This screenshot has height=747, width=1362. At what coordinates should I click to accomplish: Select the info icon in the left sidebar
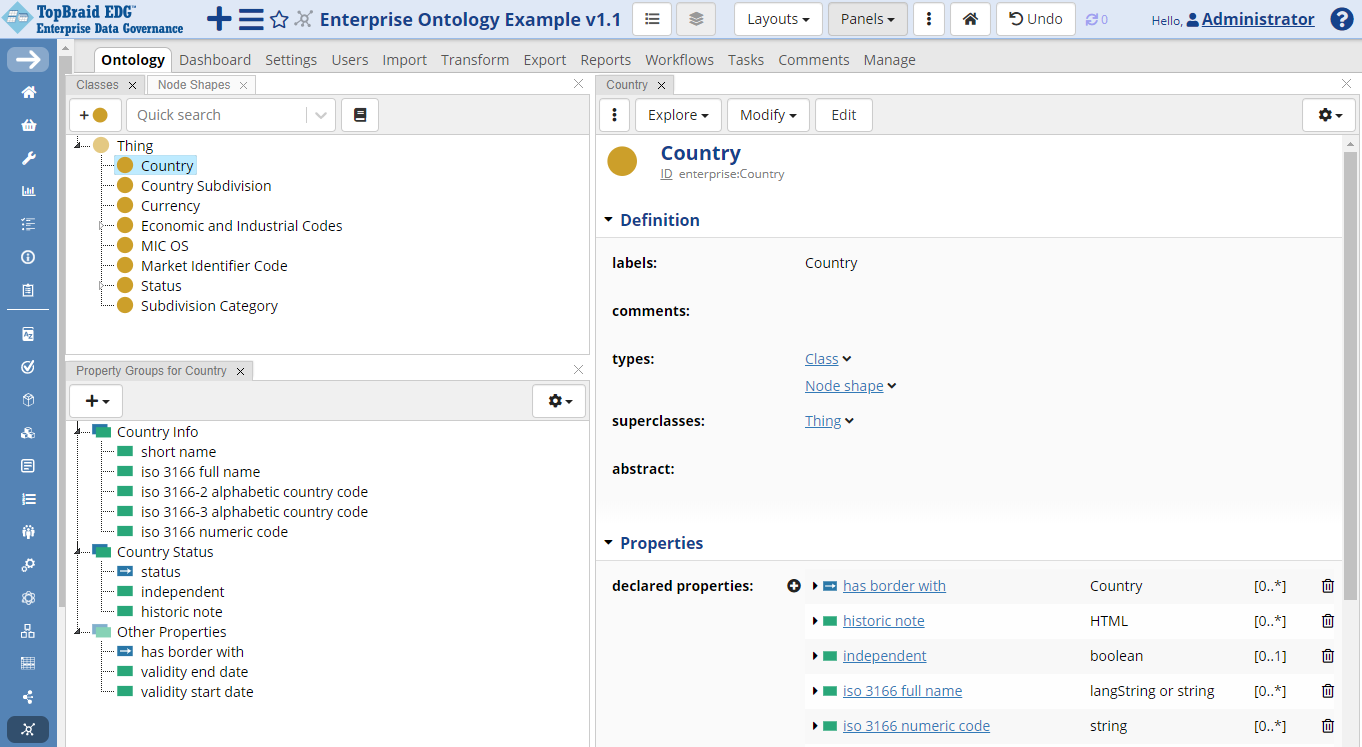pos(27,256)
